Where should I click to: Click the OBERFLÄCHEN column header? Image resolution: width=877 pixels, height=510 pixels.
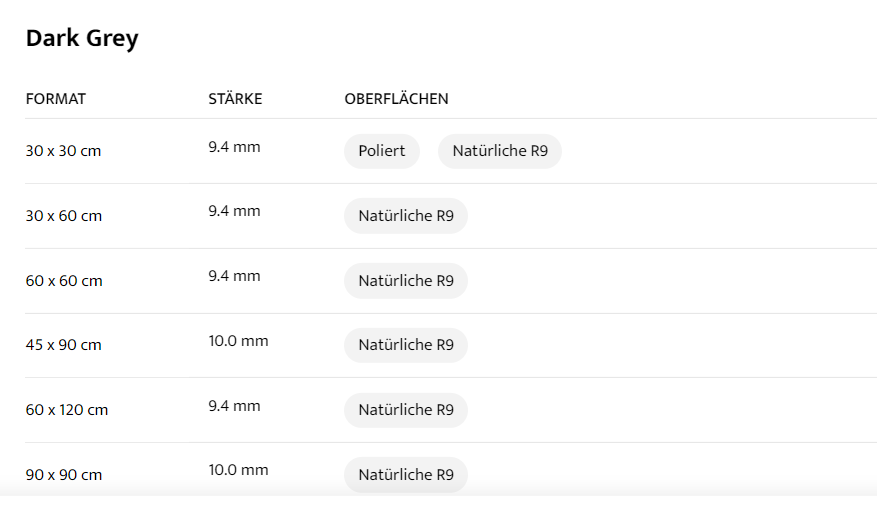pyautogui.click(x=396, y=99)
